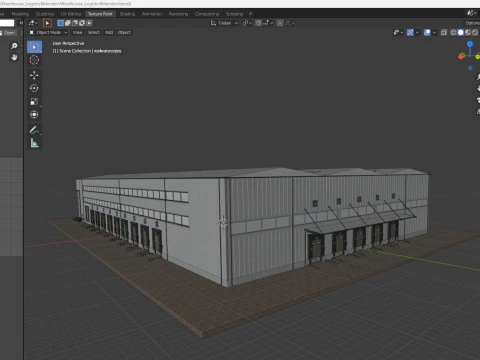Click the tweak selection tool icon in header
The height and width of the screenshot is (360, 480).
pyautogui.click(x=47, y=23)
